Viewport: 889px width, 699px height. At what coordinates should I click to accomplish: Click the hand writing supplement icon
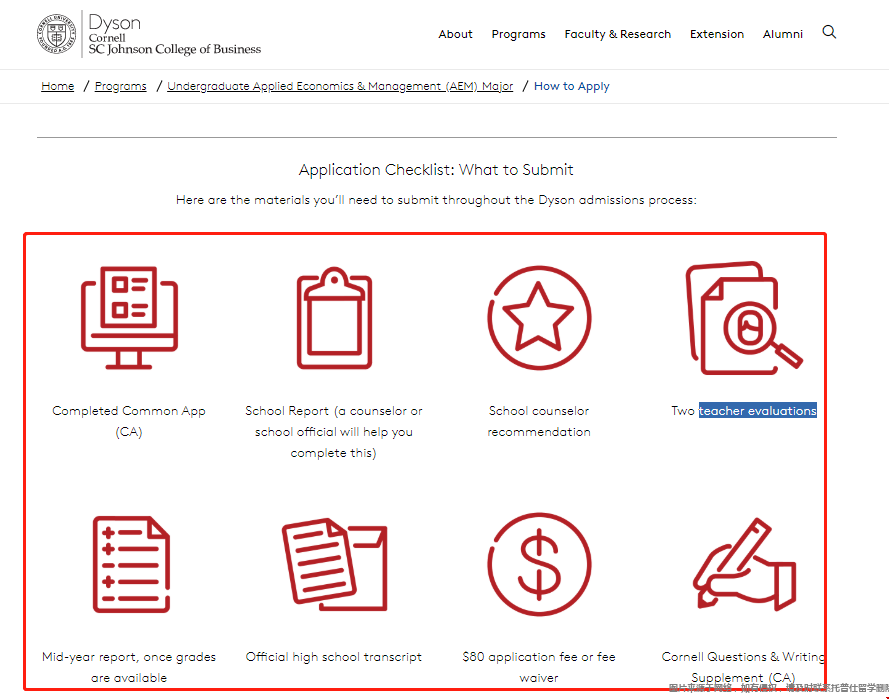tap(743, 564)
